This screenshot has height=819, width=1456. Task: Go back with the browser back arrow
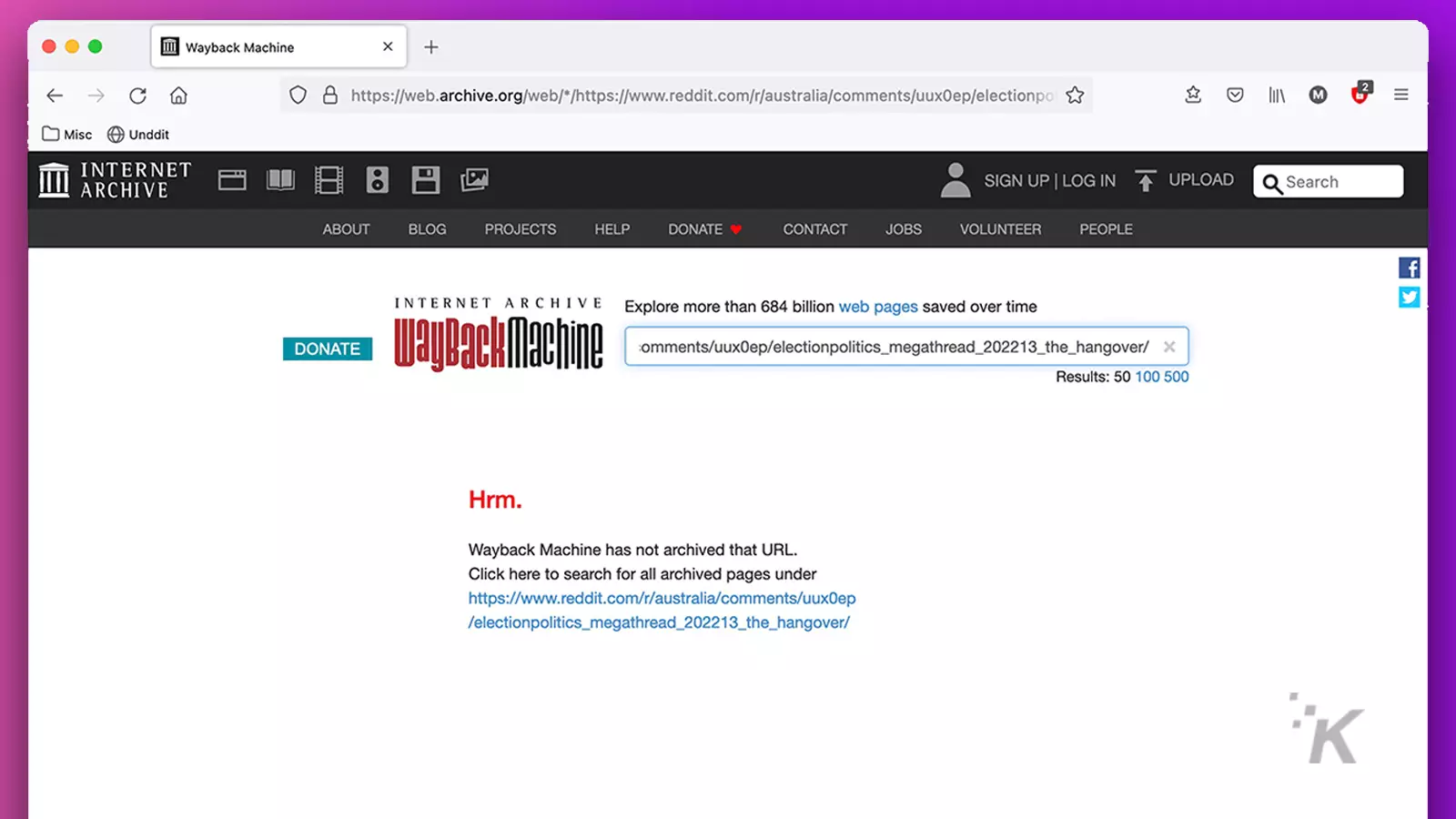point(55,96)
